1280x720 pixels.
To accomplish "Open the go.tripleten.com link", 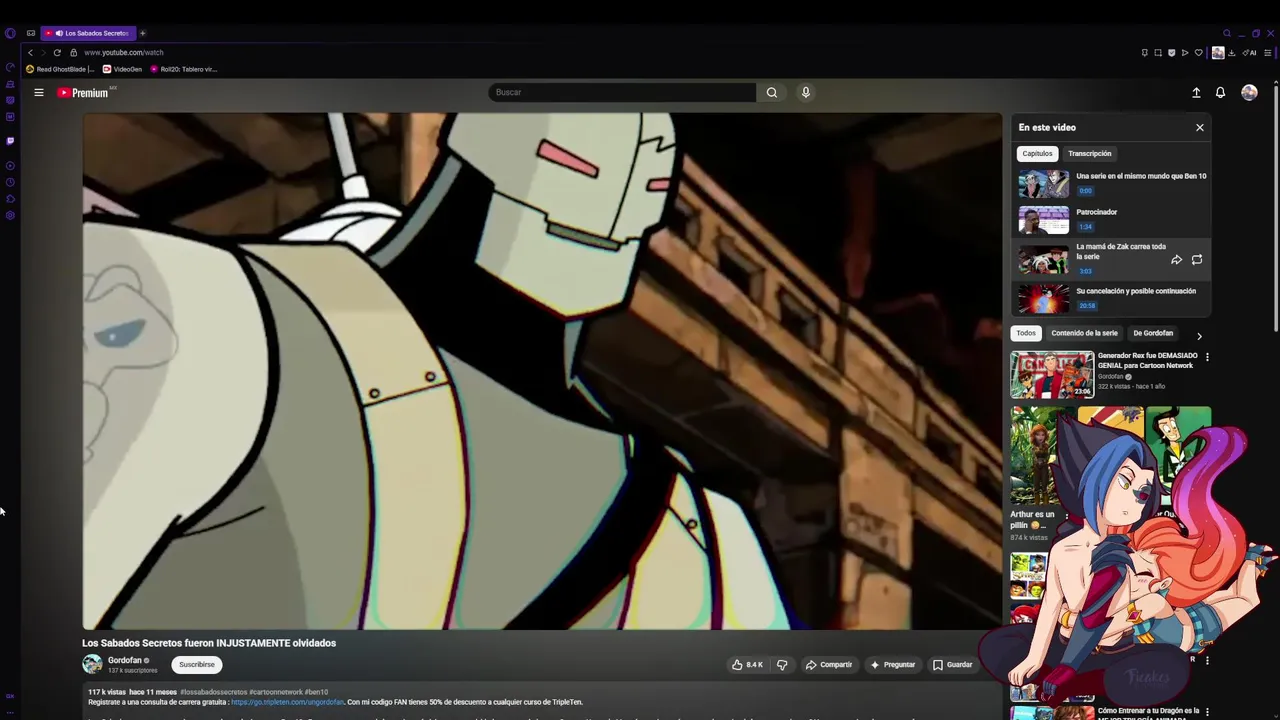I will [x=287, y=702].
